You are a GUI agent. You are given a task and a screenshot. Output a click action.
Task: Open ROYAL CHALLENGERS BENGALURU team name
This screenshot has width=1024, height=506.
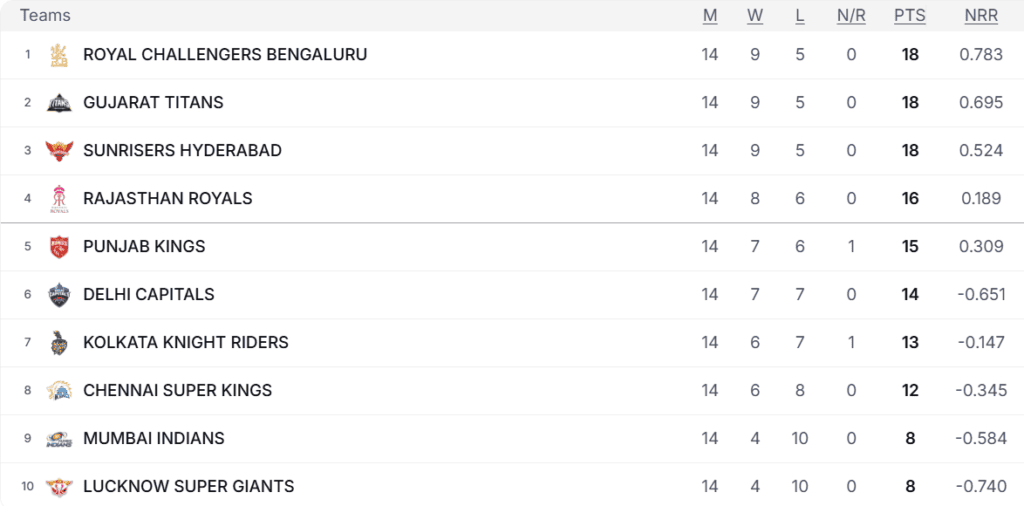pos(225,54)
